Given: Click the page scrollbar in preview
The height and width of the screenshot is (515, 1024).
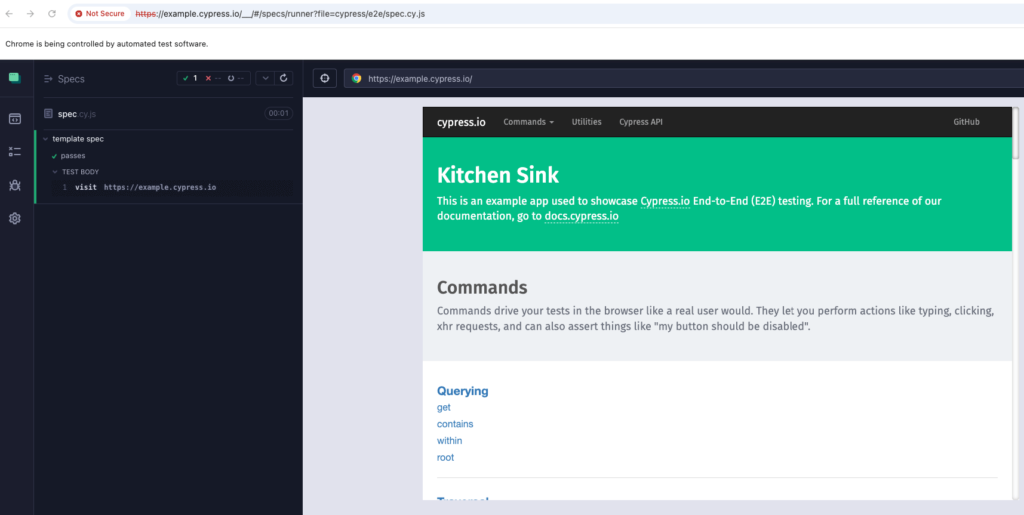Looking at the screenshot, I should [x=1016, y=133].
